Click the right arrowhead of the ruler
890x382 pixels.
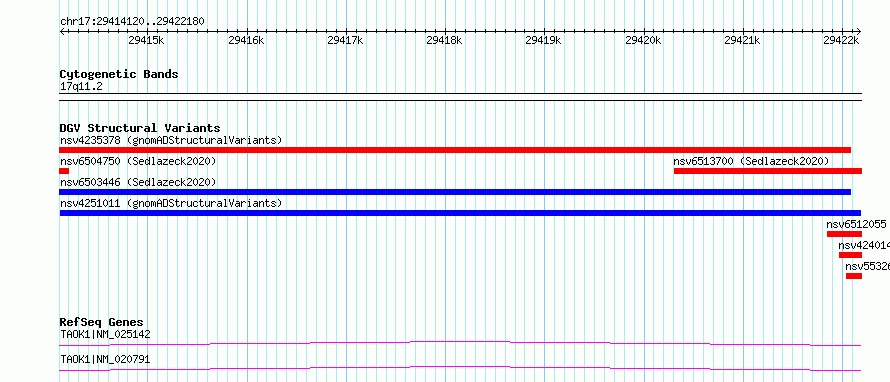(859, 31)
